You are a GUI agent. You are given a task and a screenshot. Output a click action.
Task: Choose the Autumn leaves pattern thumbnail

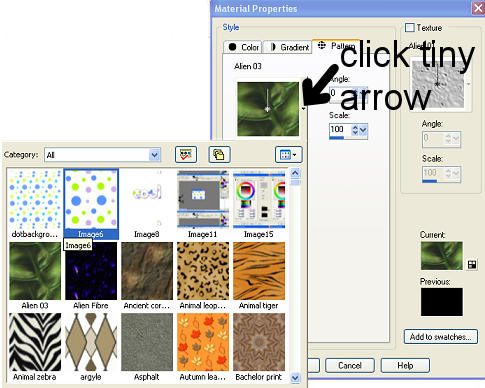[203, 342]
